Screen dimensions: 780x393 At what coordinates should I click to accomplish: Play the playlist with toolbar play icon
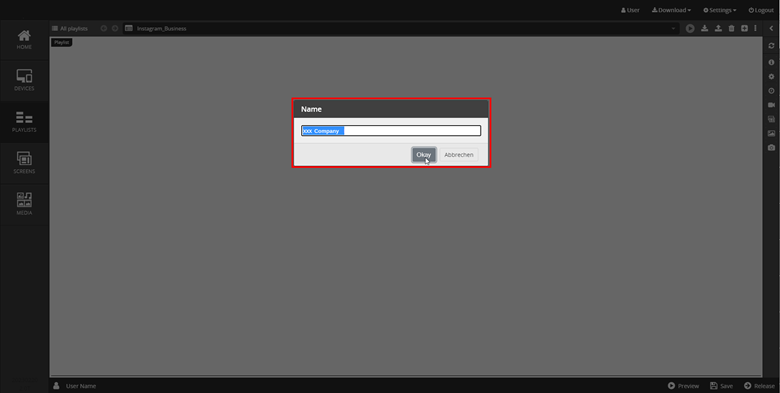pos(690,28)
